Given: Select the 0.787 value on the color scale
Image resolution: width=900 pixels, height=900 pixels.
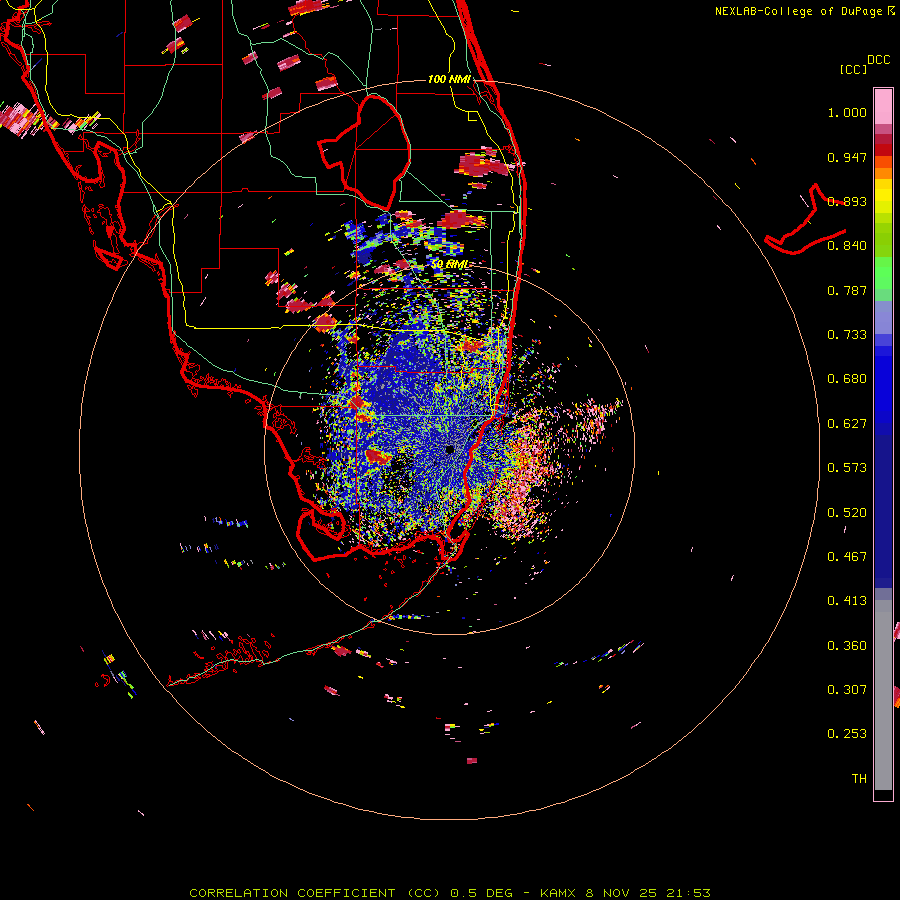Looking at the screenshot, I should (847, 290).
